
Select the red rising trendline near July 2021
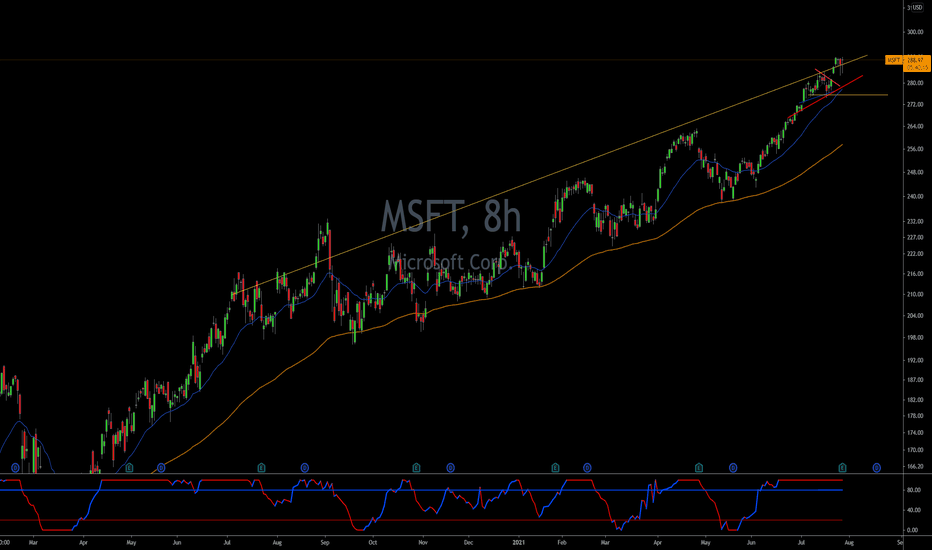point(825,97)
